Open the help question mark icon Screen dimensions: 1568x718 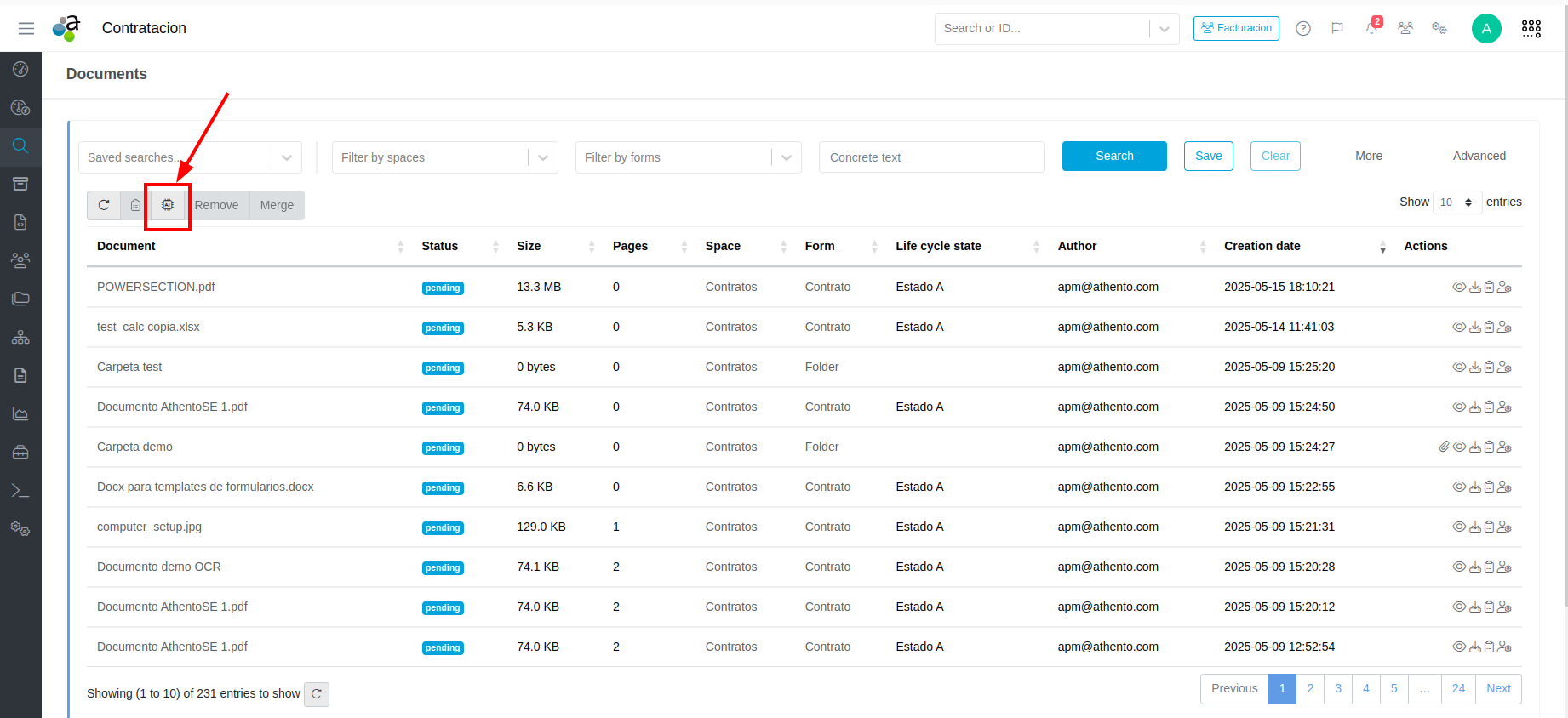(x=1302, y=28)
